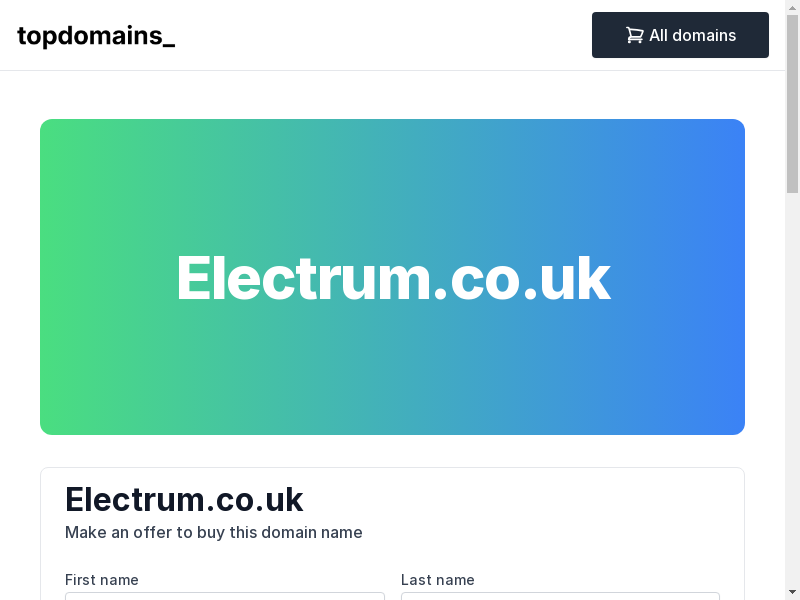Focus the Last name input field
This screenshot has height=600, width=800.
560,596
